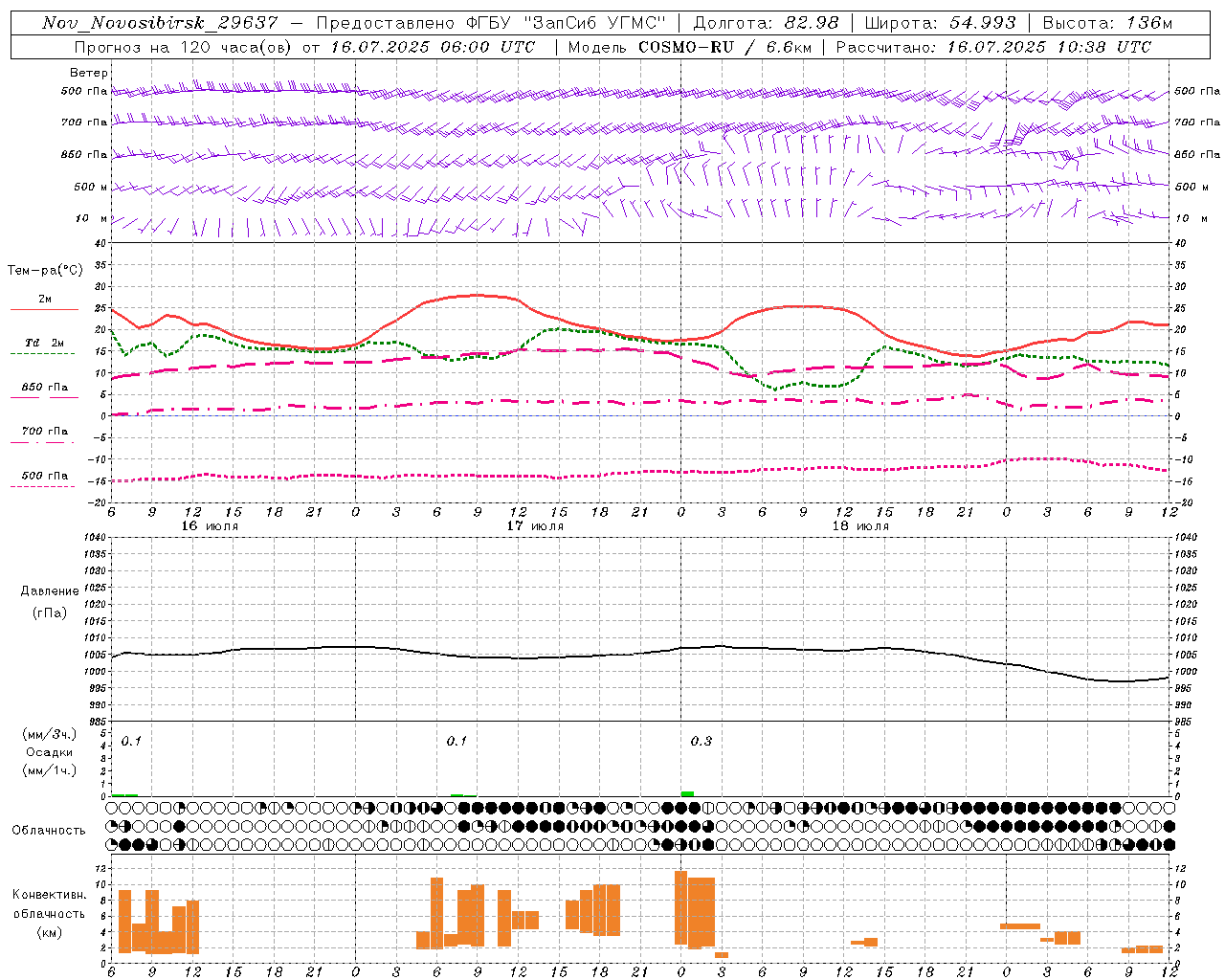The width and height of the screenshot is (1225, 980).
Task: Click the date label 16 июля
Action: tap(210, 526)
